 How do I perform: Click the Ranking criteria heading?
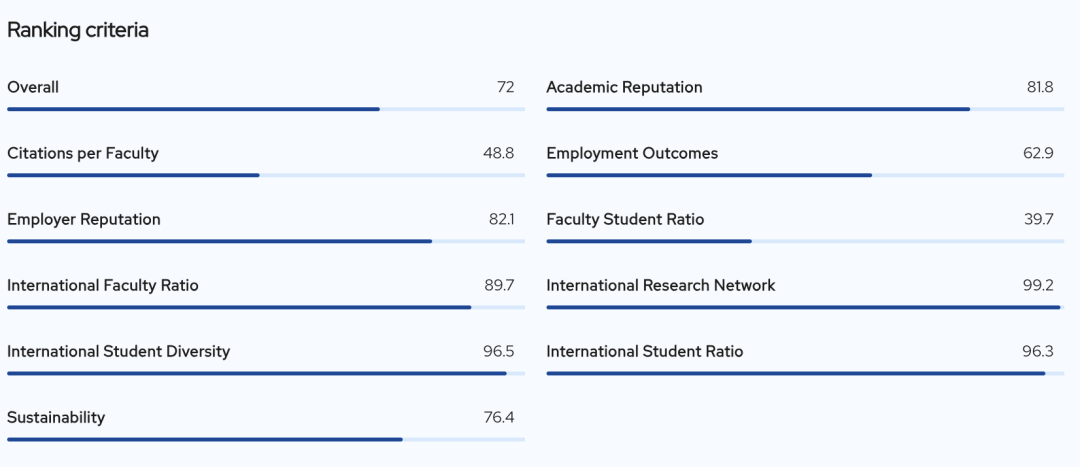click(x=78, y=30)
